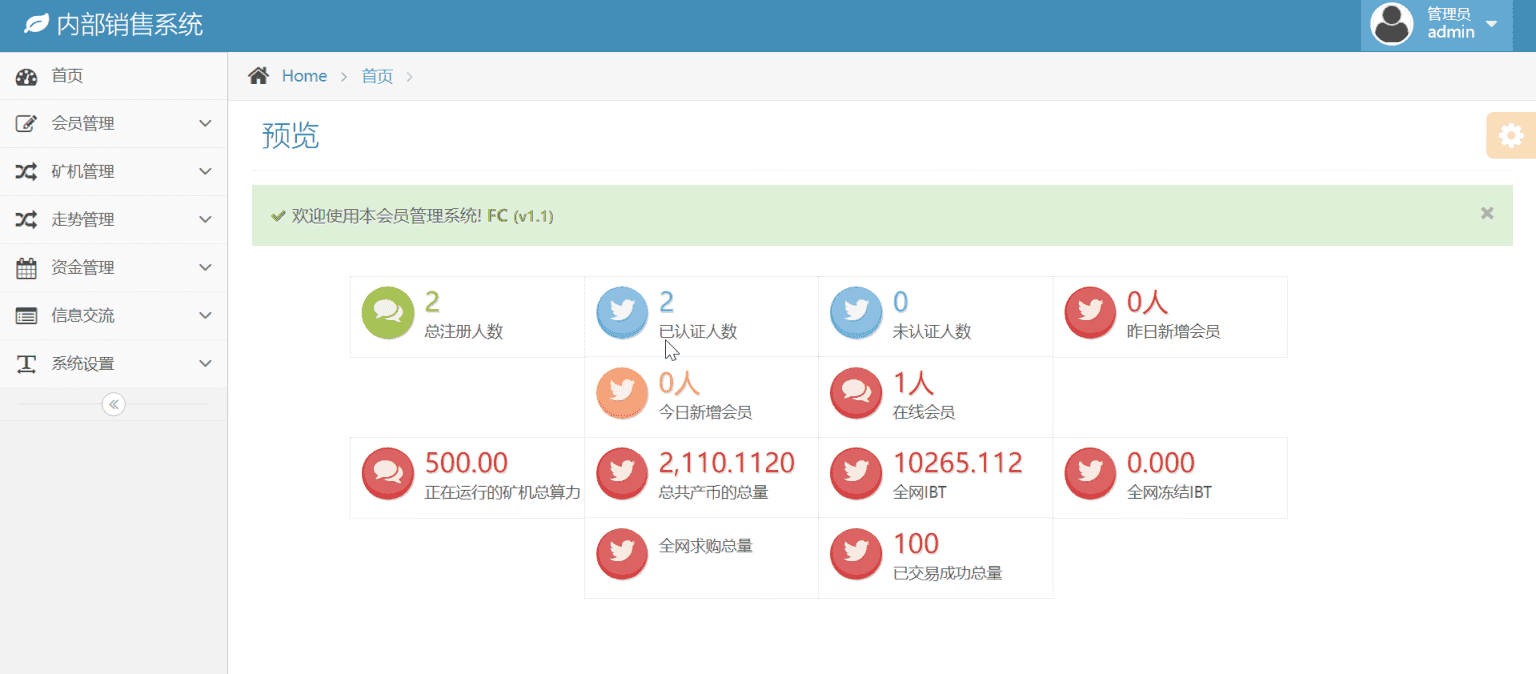The image size is (1536, 674).
Task: Open 资金管理 sidebar menu item
Action: (114, 268)
